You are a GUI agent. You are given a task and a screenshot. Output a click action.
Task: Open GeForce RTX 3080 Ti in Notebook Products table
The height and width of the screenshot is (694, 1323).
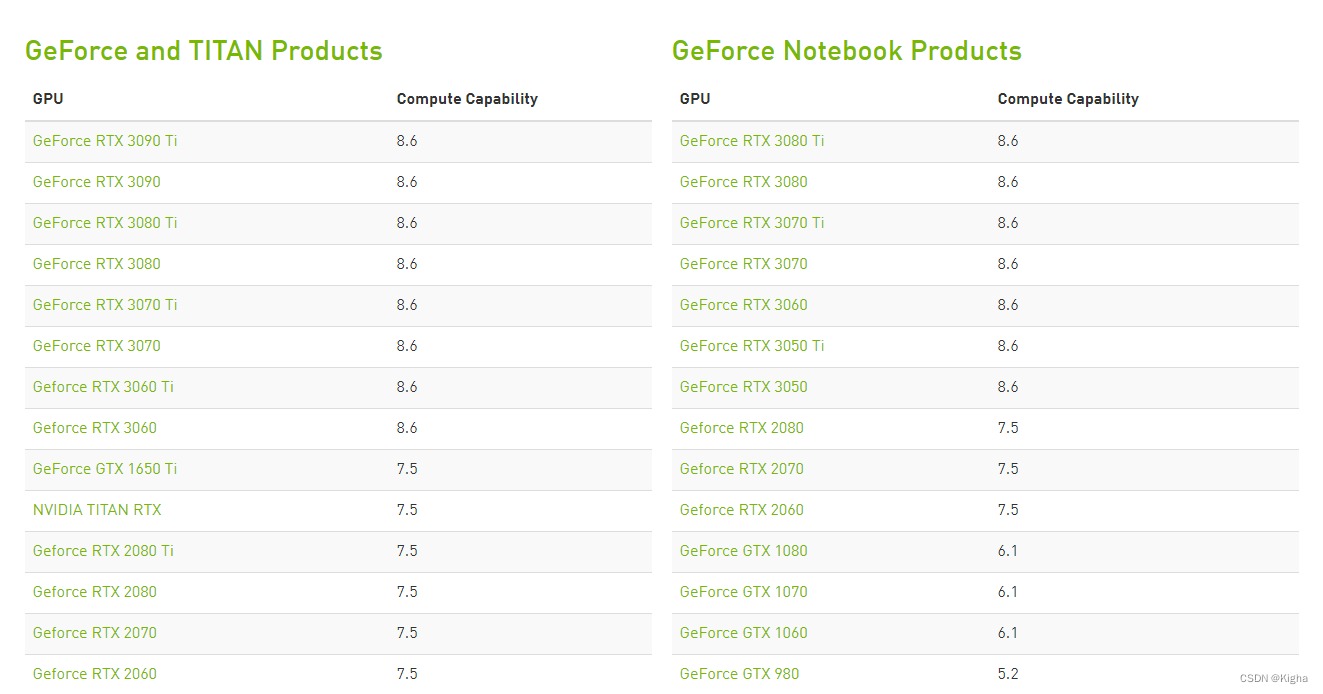[x=752, y=141]
